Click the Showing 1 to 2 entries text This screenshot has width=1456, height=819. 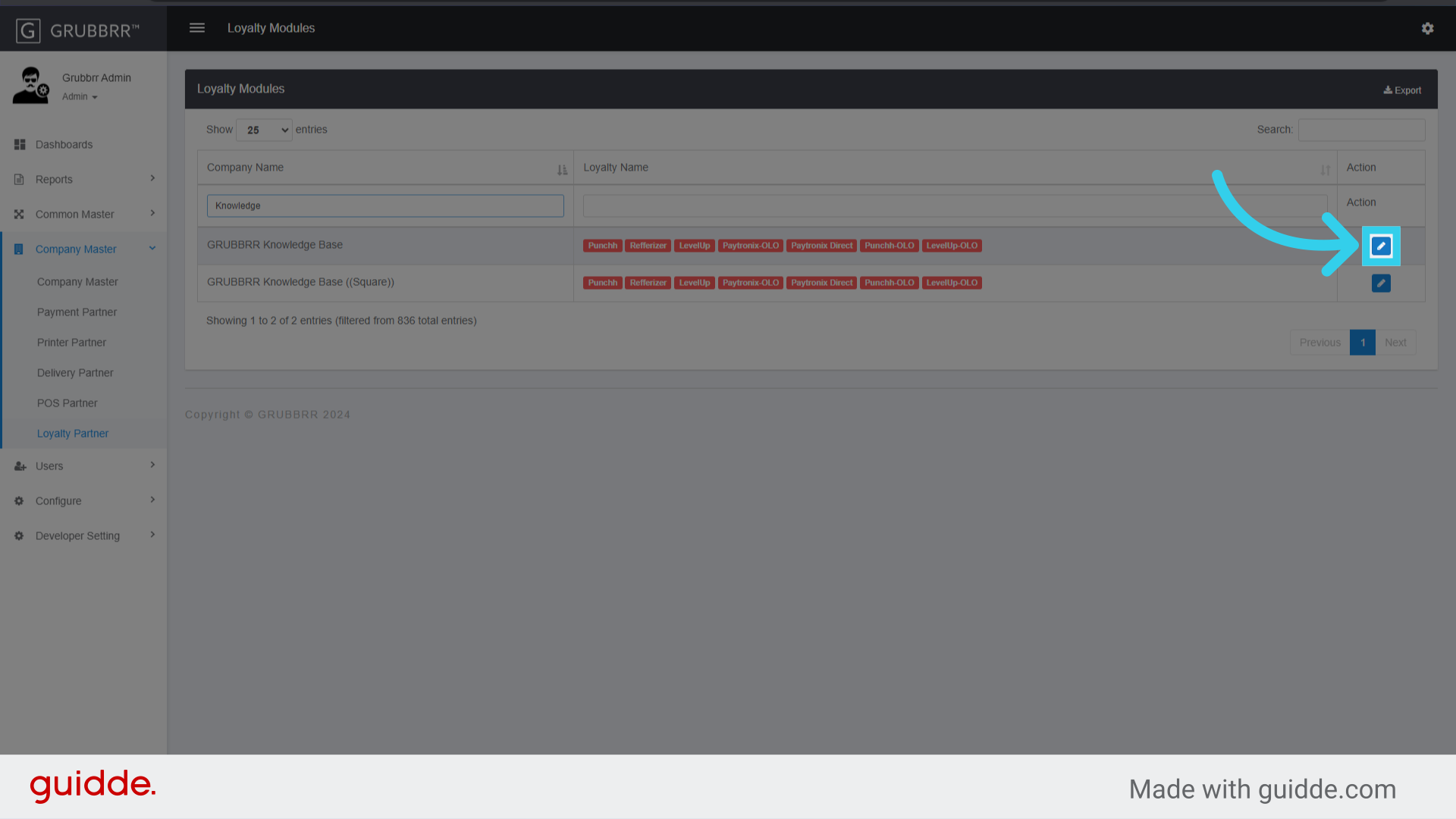341,321
